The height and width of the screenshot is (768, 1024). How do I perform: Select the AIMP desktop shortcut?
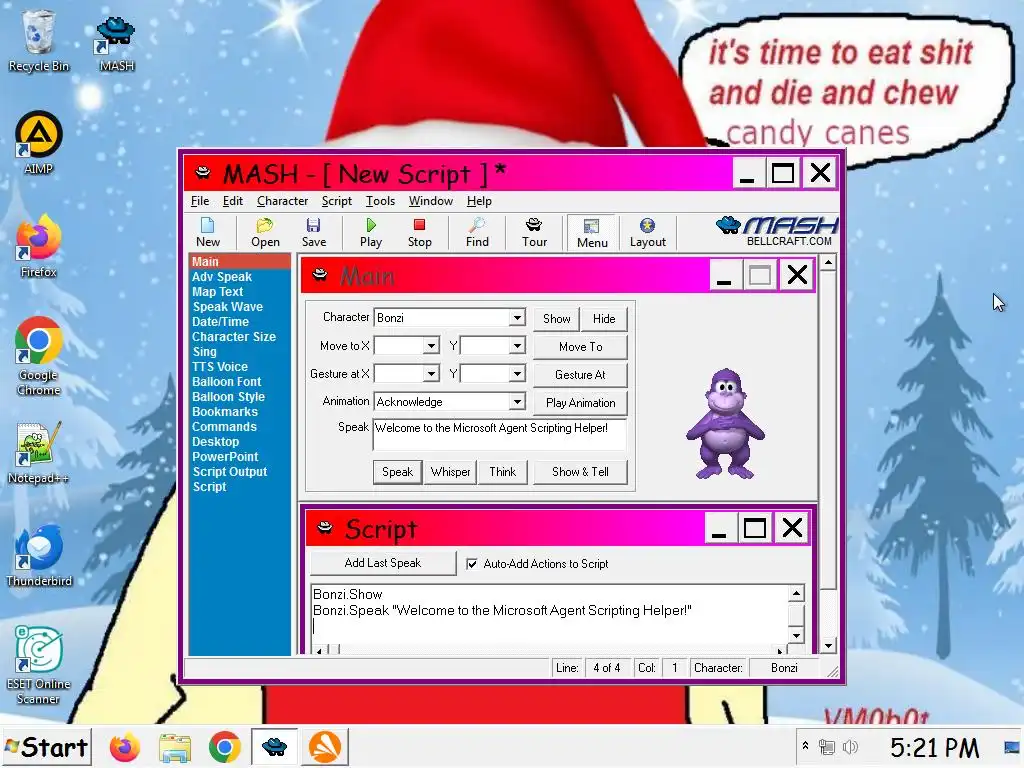pos(39,143)
